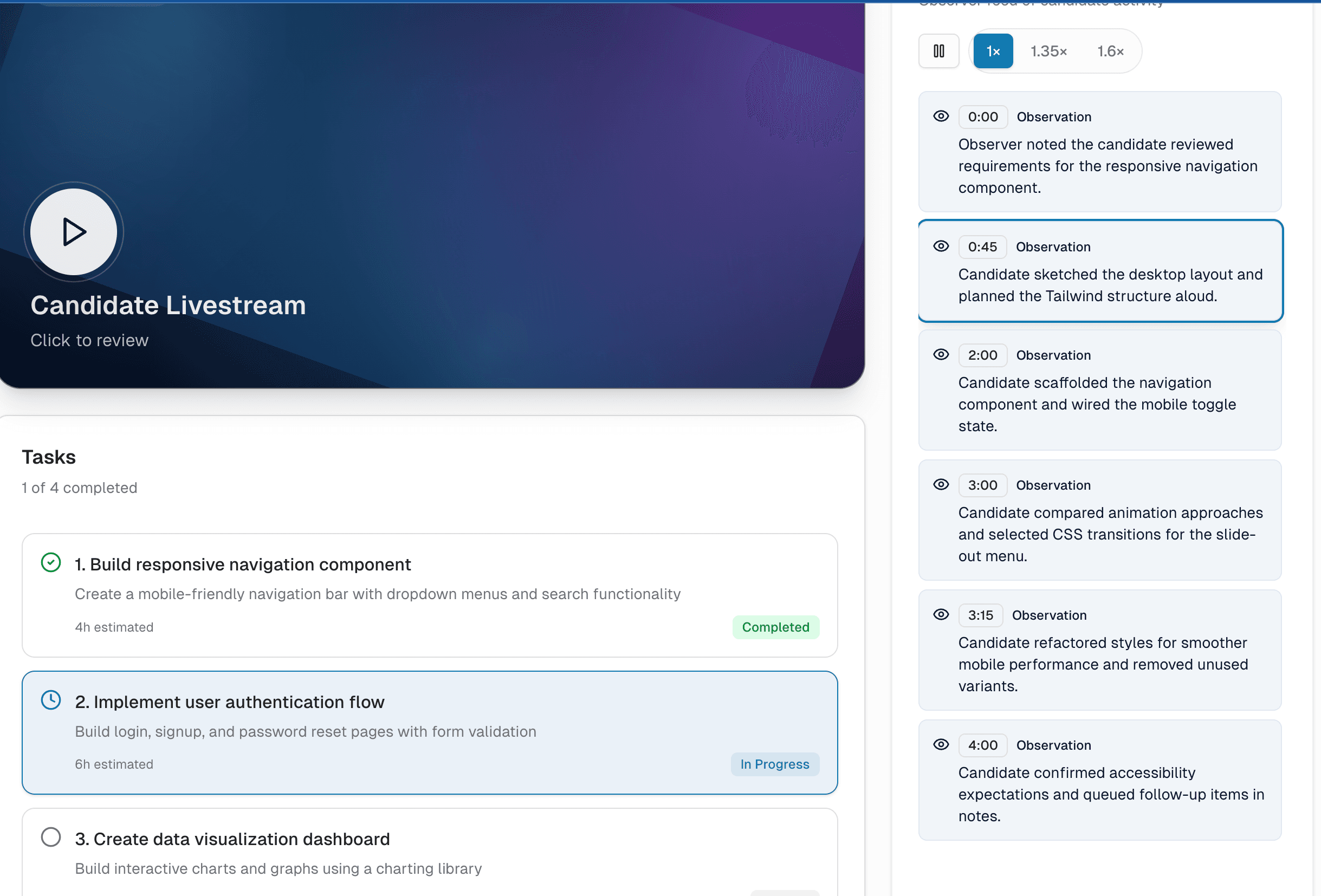Click the play button on Candidate Livestream
This screenshot has height=896, width=1321.
click(73, 232)
